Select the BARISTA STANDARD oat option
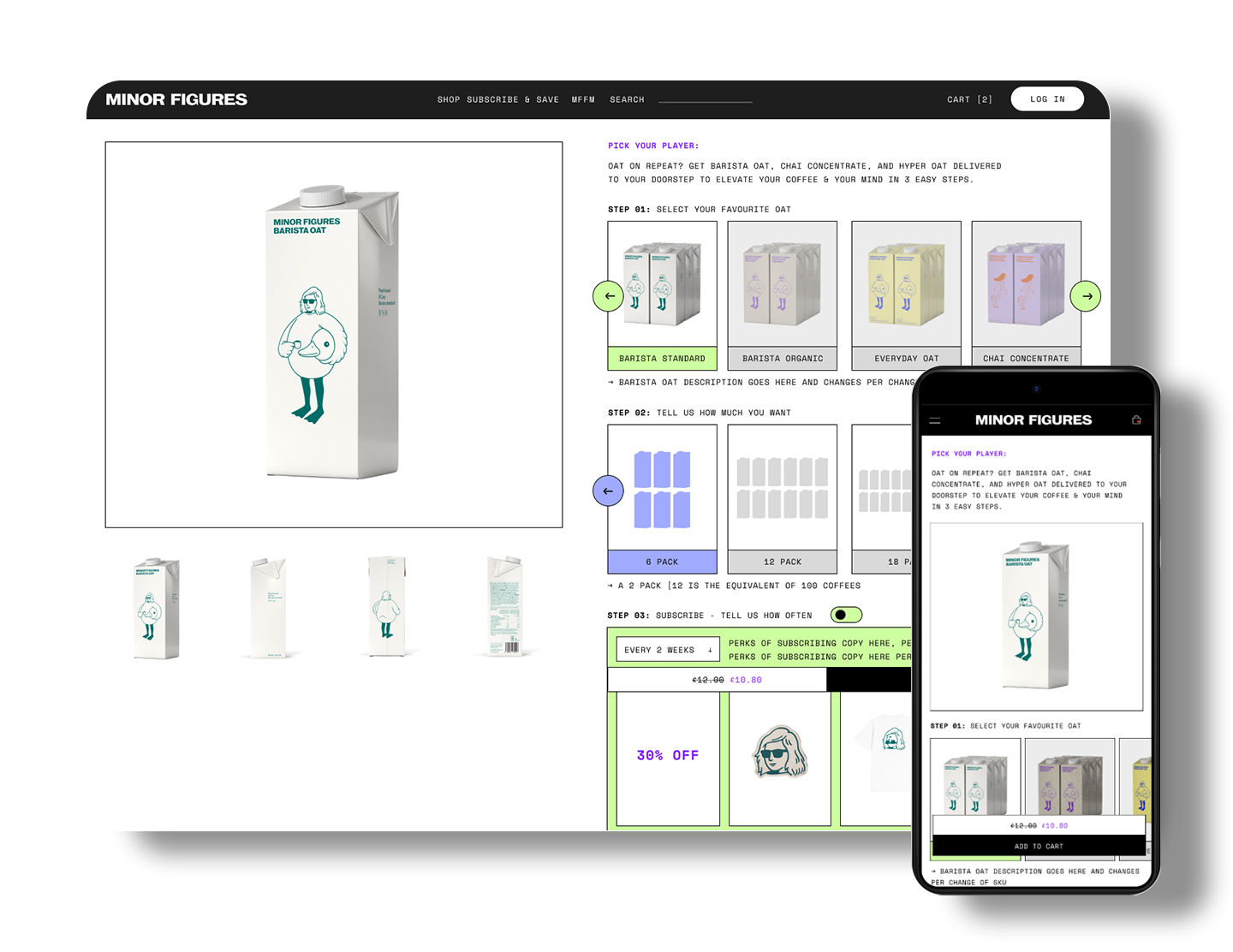Screen dimensions: 1233x952 [662, 358]
